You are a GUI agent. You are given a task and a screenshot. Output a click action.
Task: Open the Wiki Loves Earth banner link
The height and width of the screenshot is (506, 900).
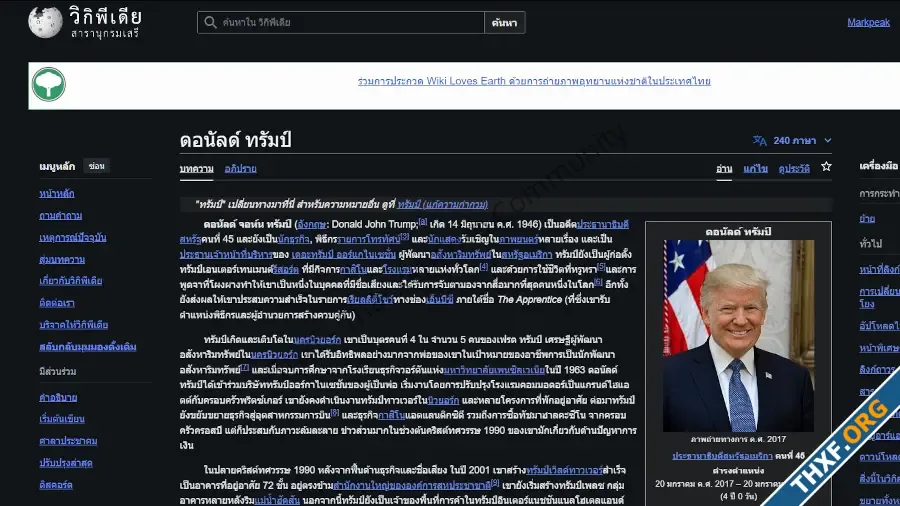[534, 81]
